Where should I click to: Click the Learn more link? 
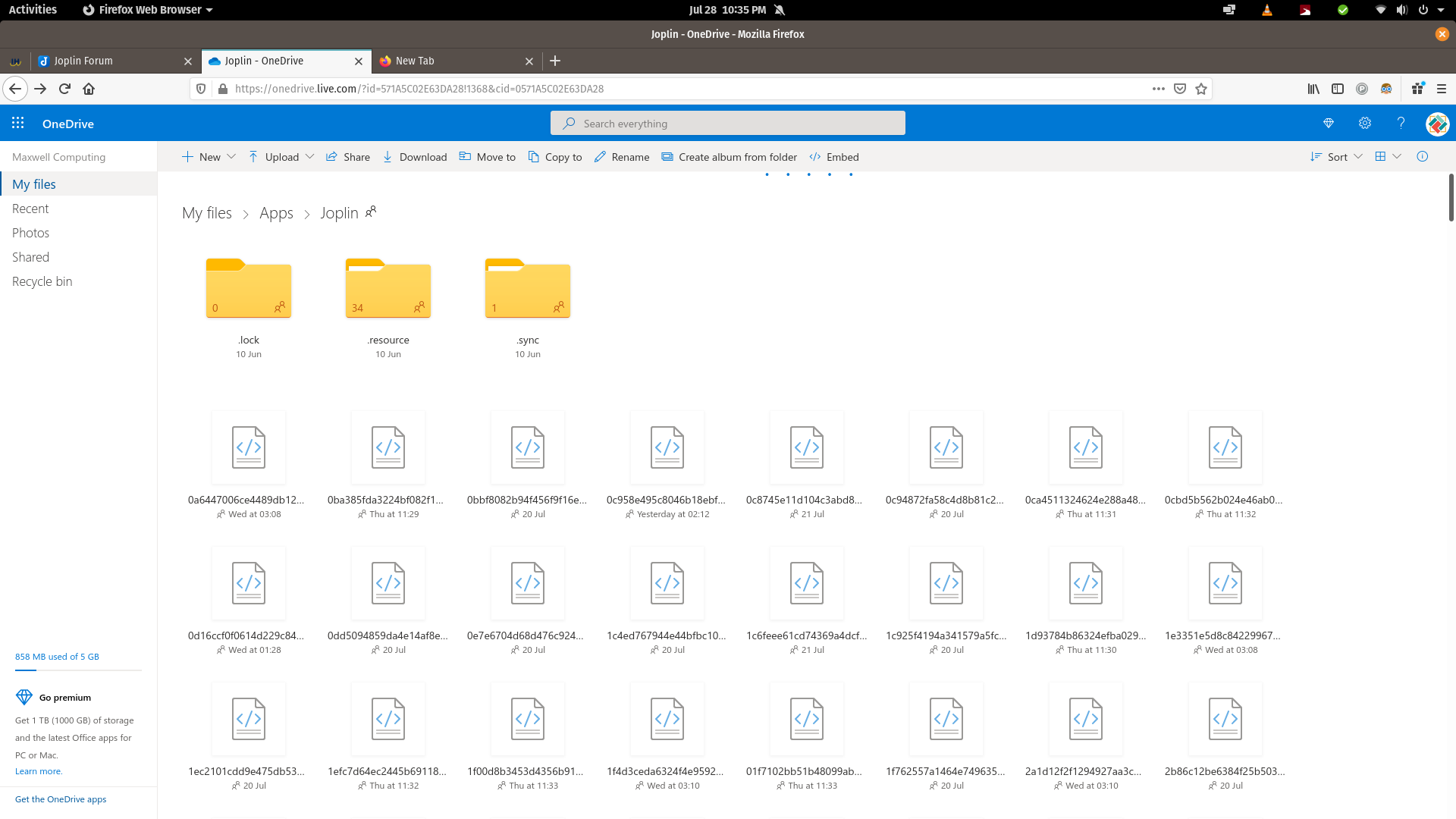(x=39, y=771)
